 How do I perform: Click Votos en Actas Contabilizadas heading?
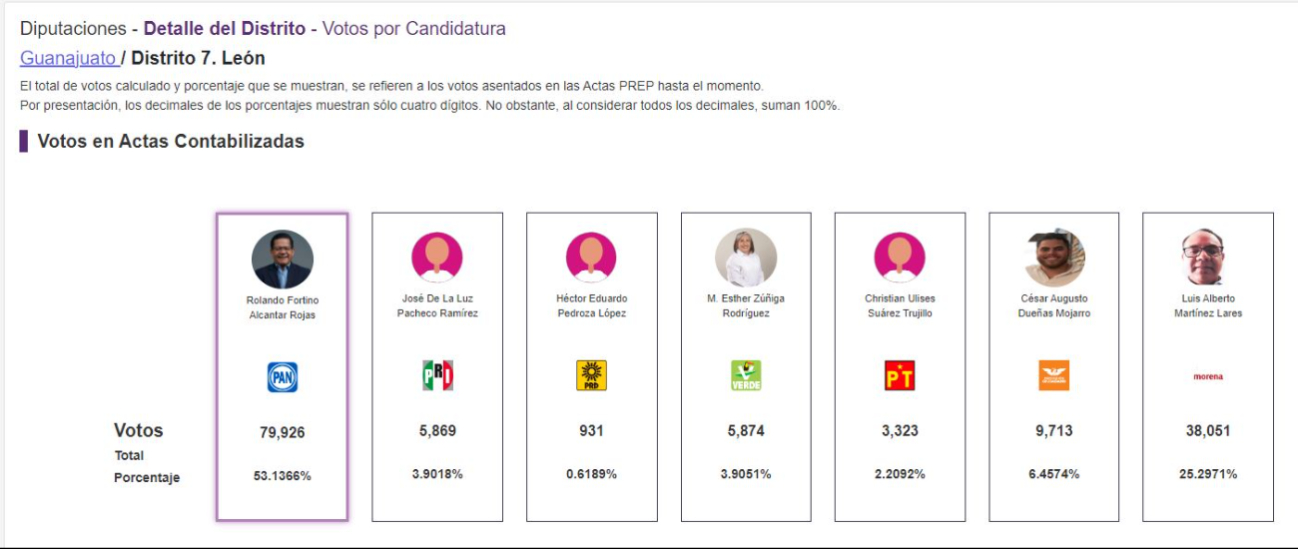(170, 141)
